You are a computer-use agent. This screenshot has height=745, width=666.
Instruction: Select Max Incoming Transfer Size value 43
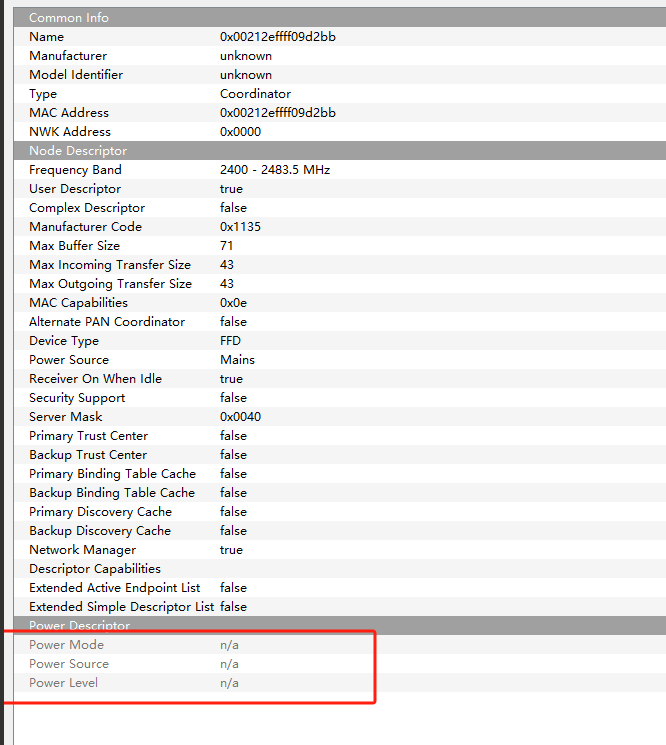click(227, 265)
